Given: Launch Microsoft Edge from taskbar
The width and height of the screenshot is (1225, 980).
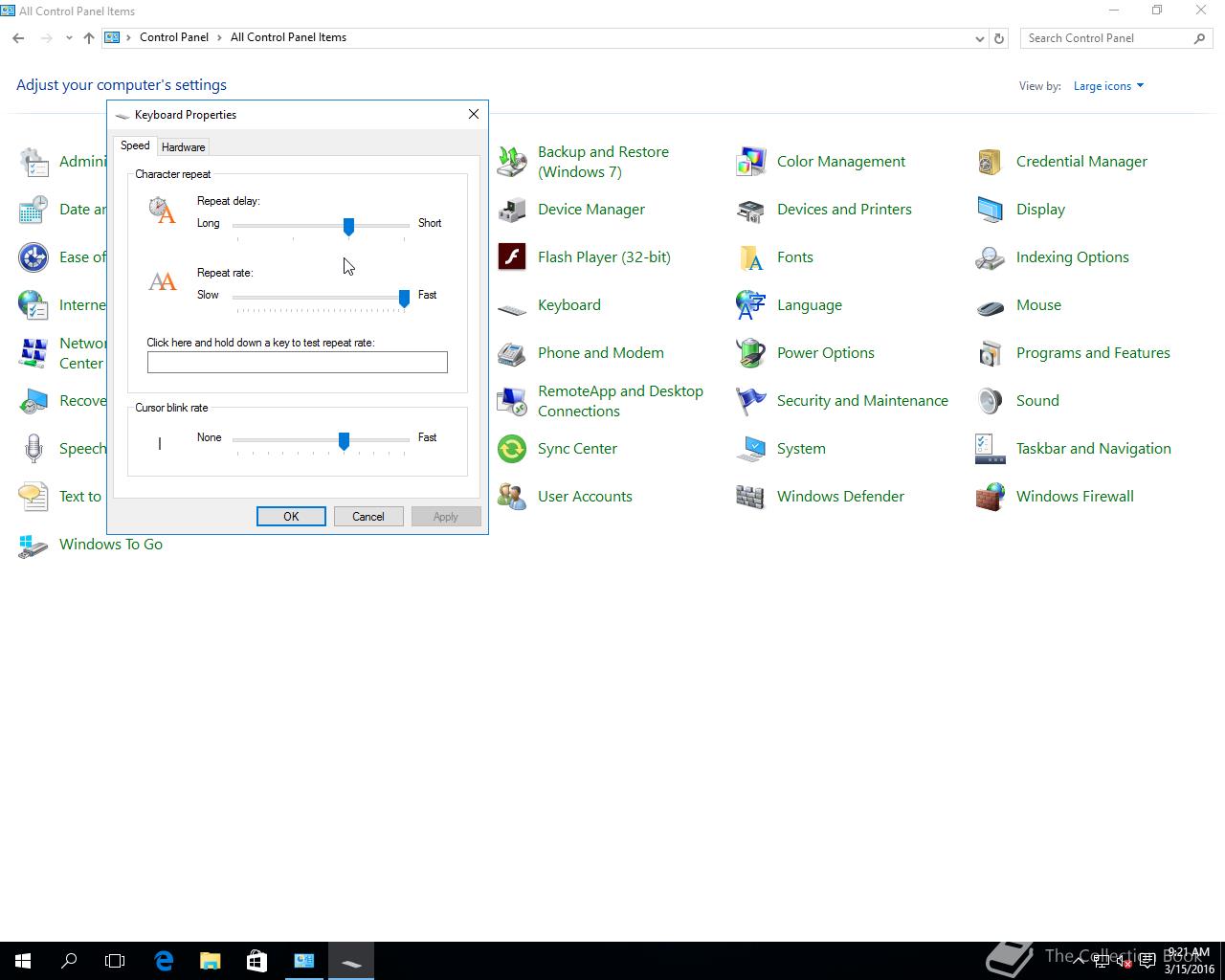Looking at the screenshot, I should [164, 961].
